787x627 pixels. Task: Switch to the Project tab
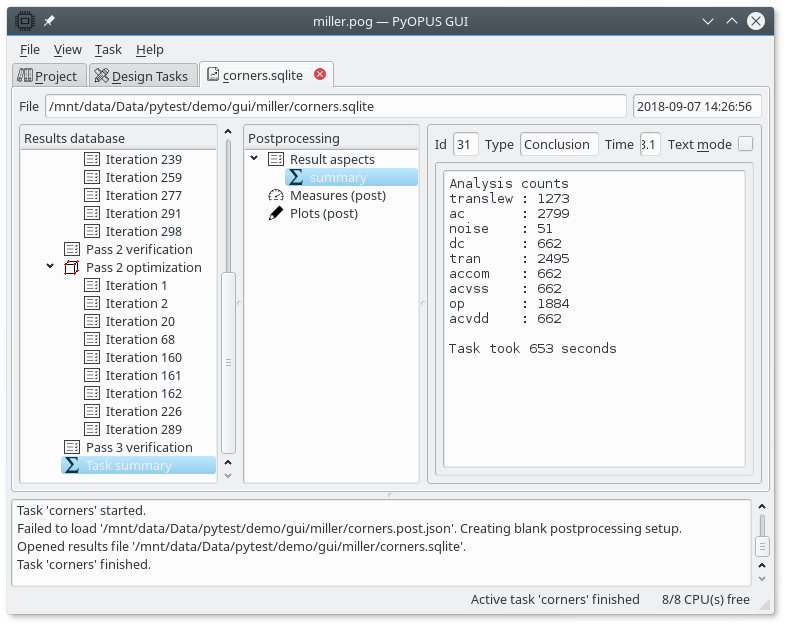click(x=47, y=76)
